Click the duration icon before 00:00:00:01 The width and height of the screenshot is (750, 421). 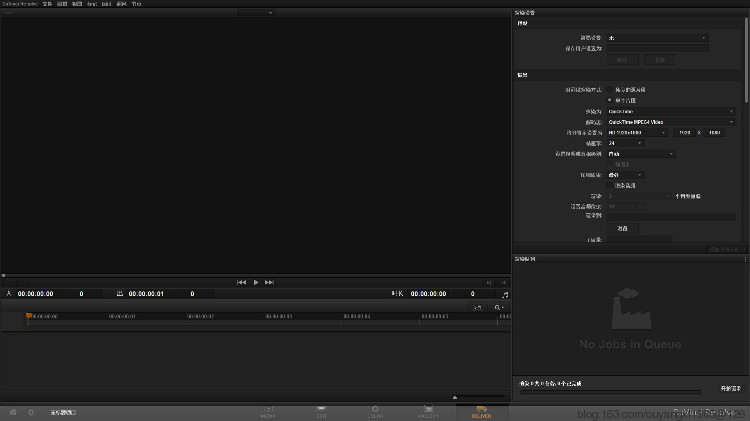point(120,294)
